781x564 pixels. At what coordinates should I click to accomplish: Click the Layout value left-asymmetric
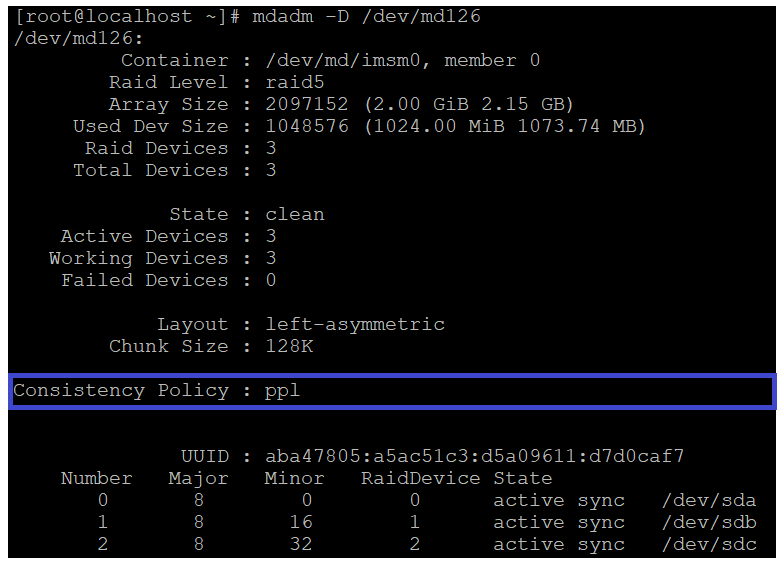coord(355,324)
